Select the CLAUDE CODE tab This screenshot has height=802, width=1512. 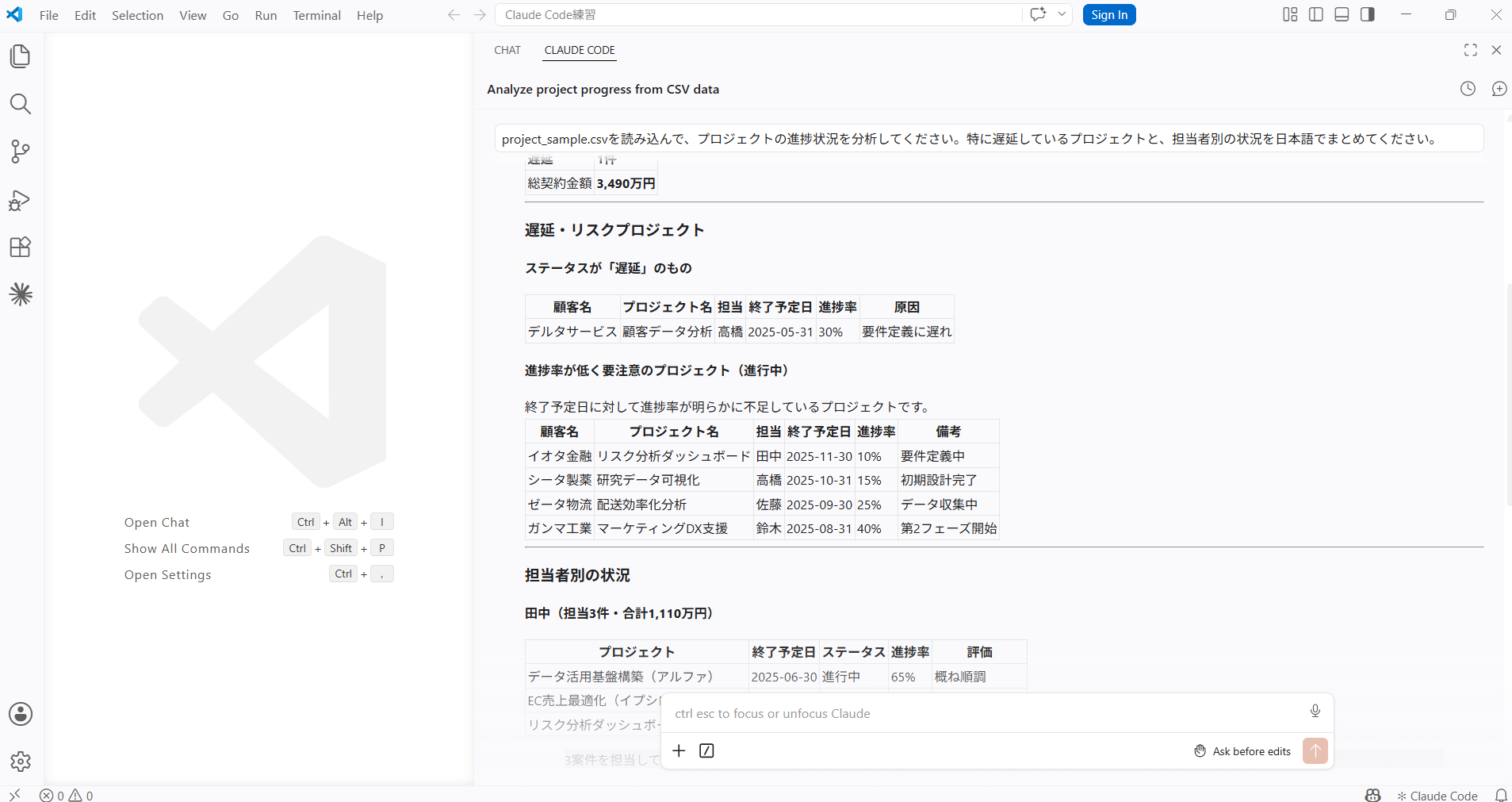tap(580, 50)
